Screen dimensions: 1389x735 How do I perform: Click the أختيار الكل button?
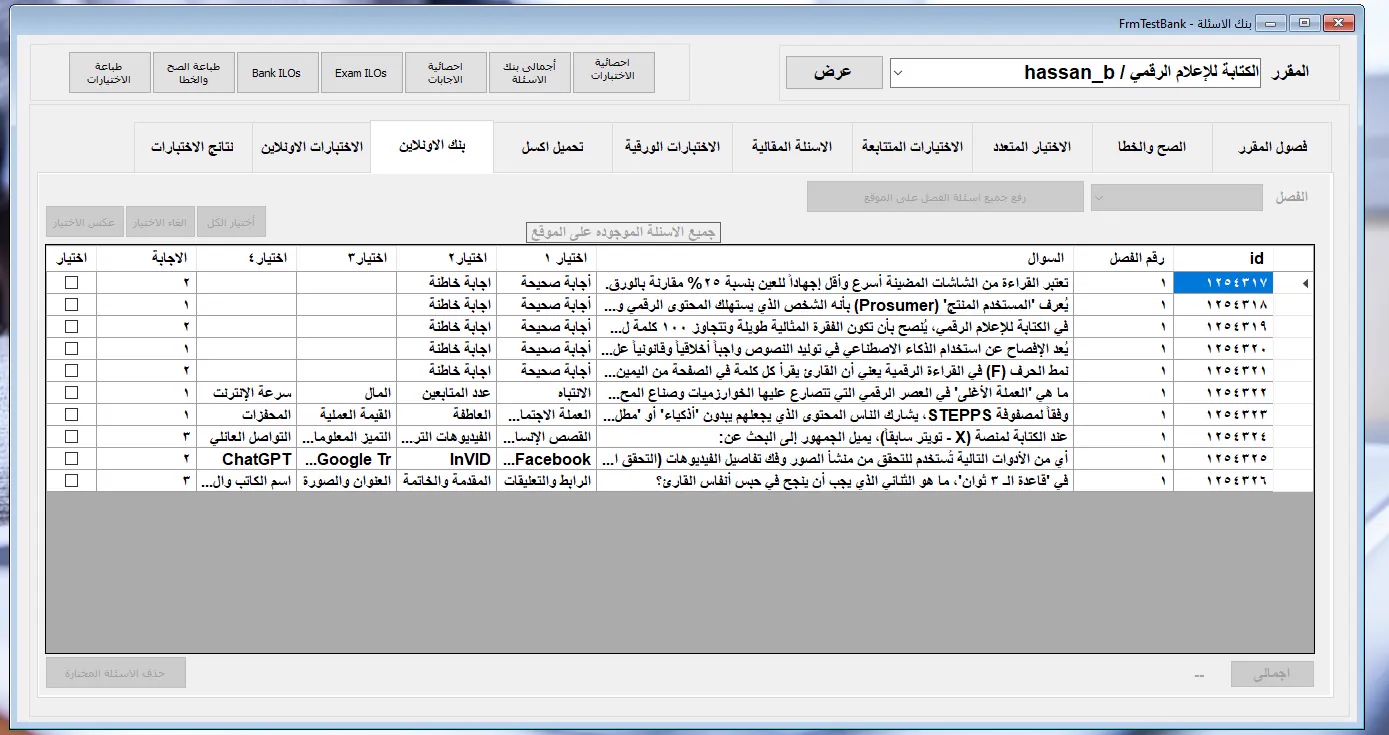coord(231,222)
